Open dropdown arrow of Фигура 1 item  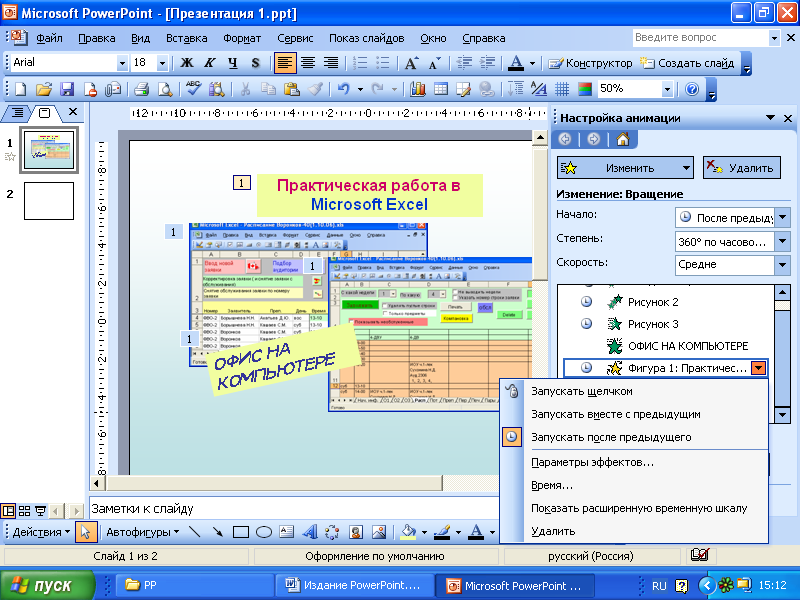759,368
